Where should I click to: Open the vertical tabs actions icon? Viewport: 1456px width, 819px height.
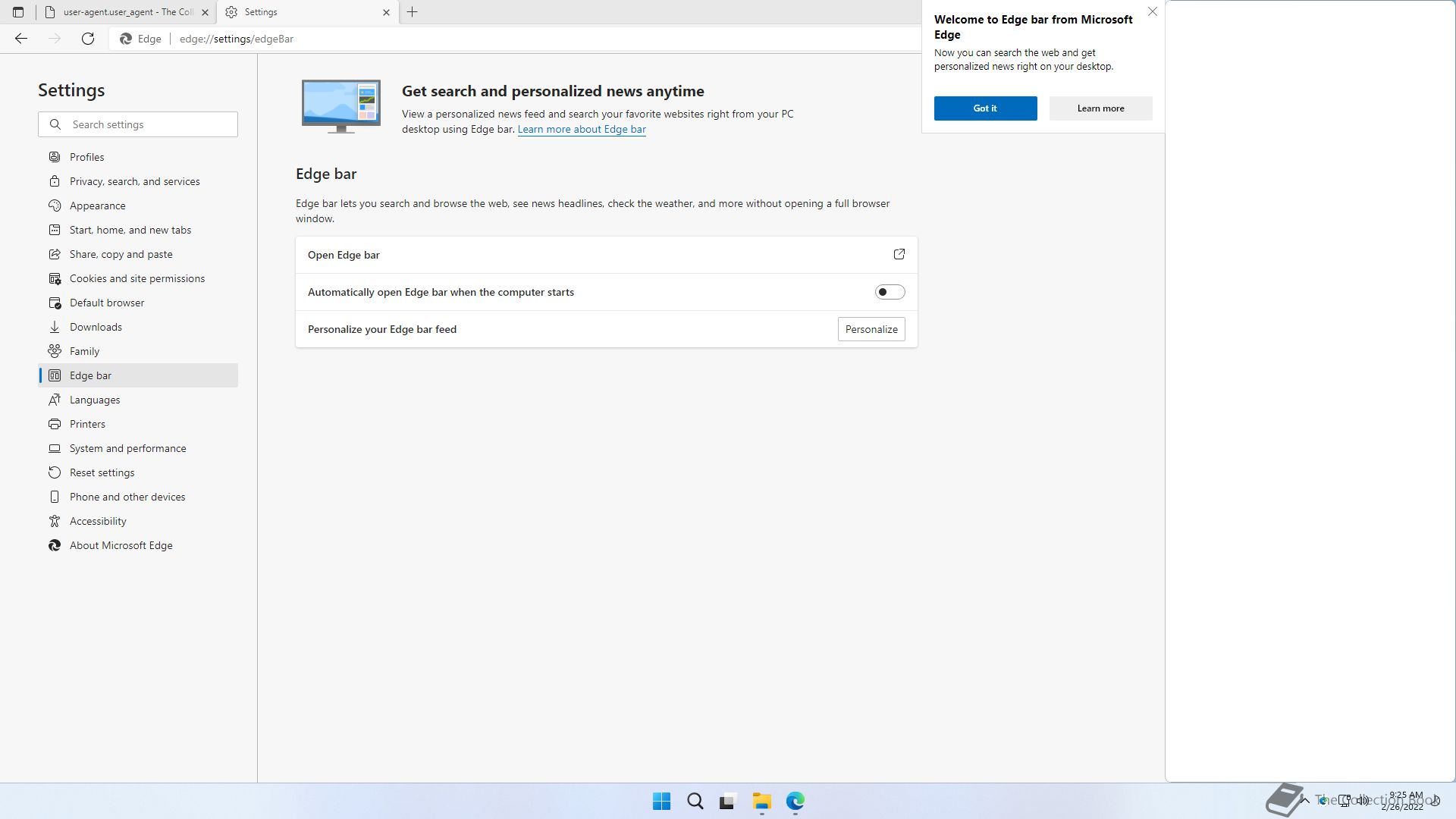coord(18,12)
